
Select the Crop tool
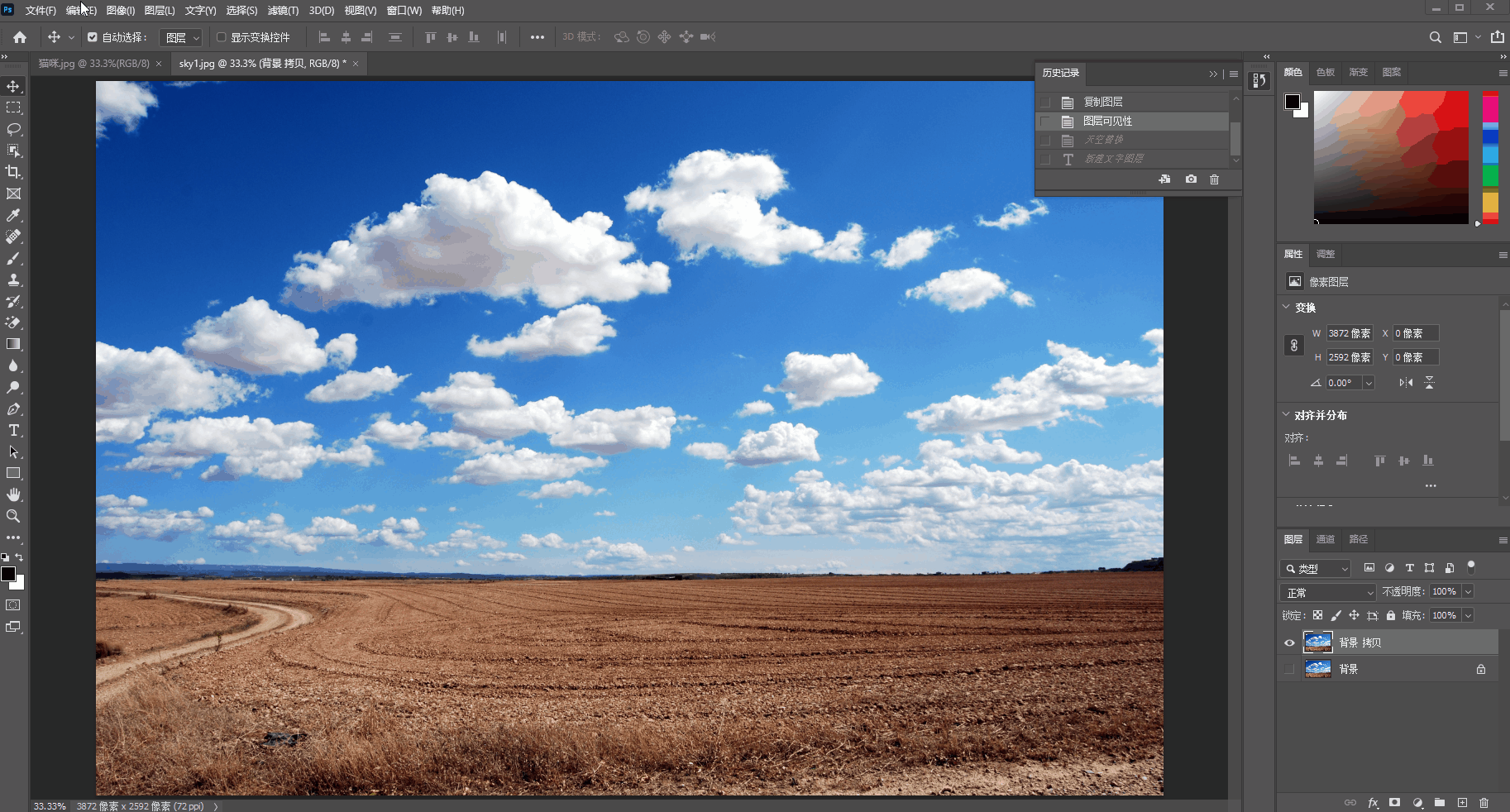click(x=13, y=172)
